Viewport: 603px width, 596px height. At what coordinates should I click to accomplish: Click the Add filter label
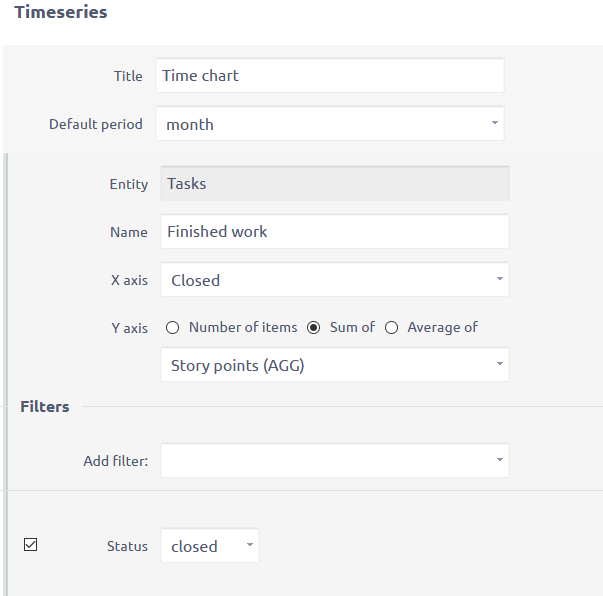point(115,462)
